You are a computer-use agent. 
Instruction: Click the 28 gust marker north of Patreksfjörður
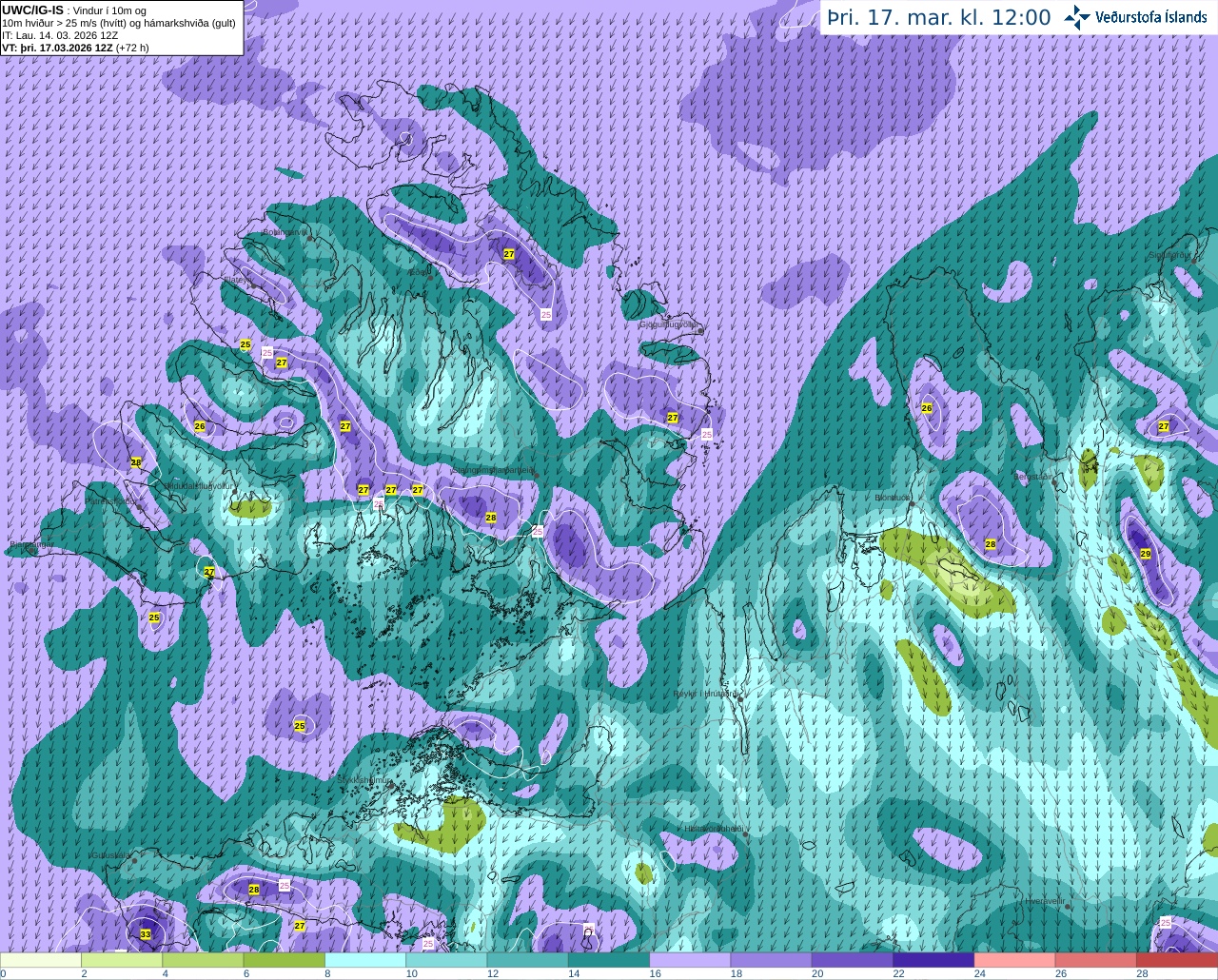coord(136,462)
